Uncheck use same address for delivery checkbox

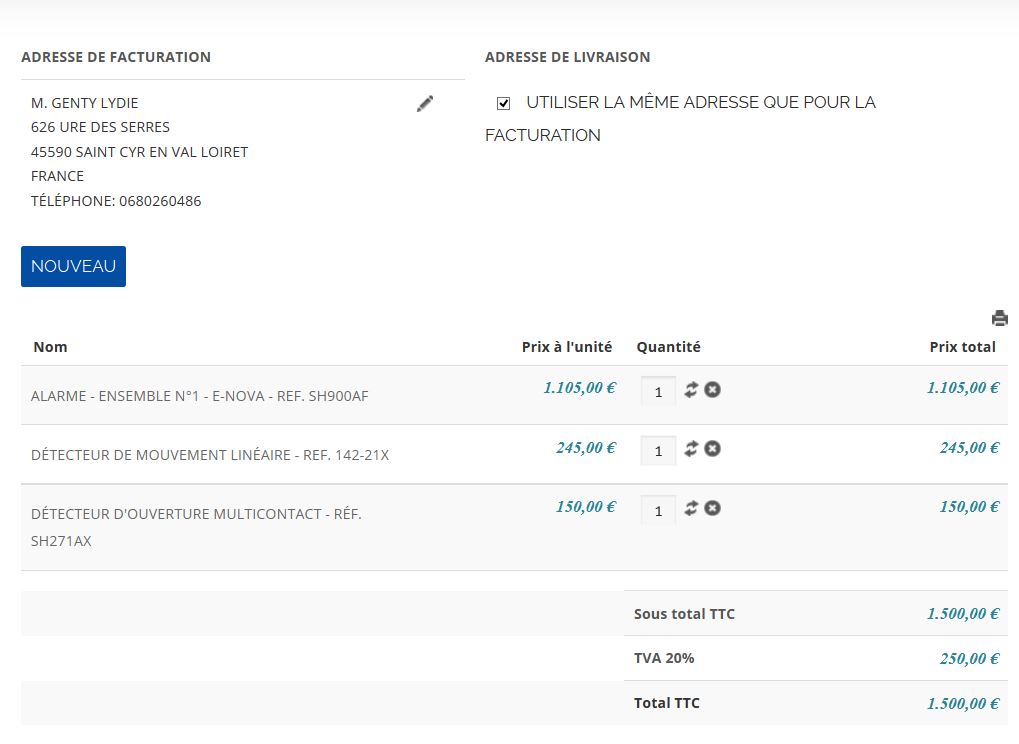pyautogui.click(x=504, y=103)
